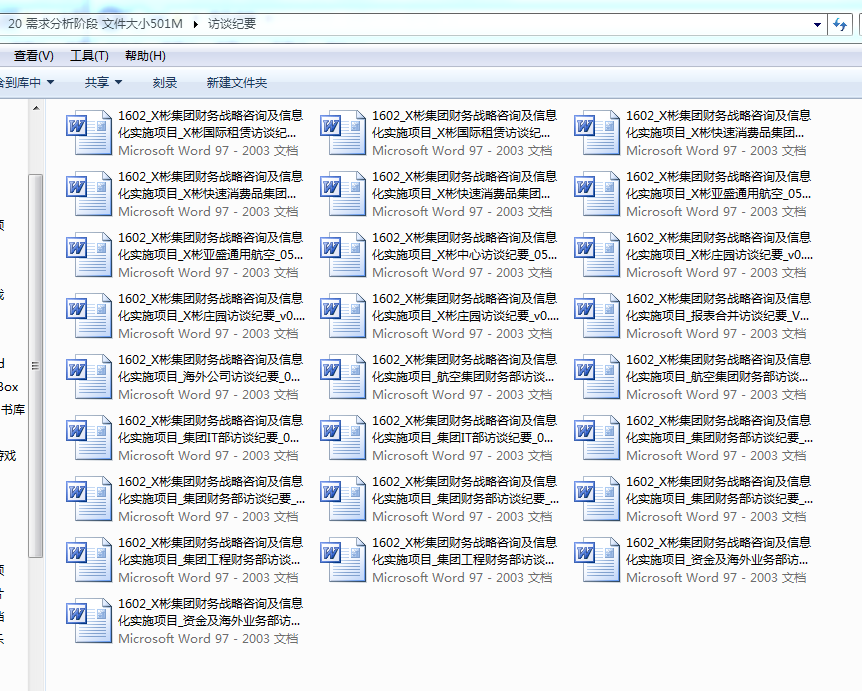Click file name X彬中心访谈纪要_05...

tap(465, 246)
